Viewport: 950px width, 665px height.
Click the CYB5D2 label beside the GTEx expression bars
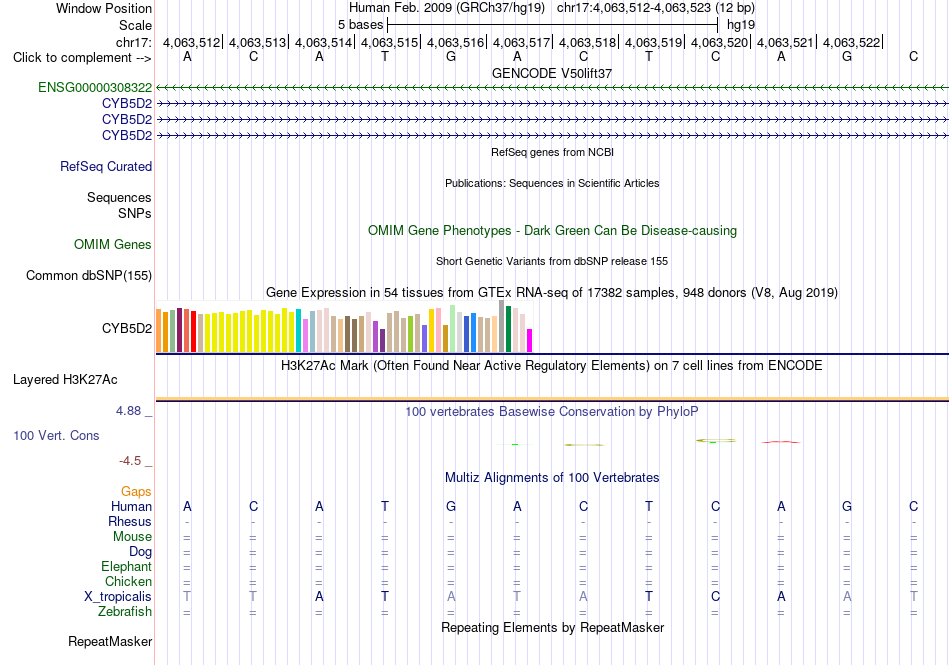pyautogui.click(x=127, y=328)
